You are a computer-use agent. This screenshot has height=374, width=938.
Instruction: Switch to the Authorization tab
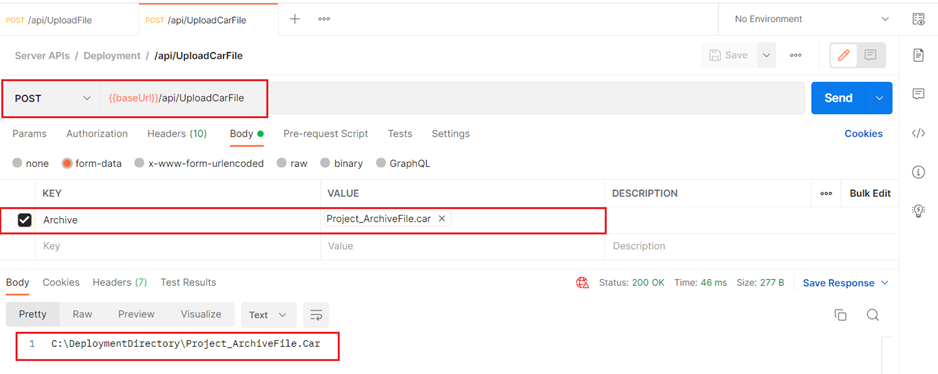pos(97,133)
